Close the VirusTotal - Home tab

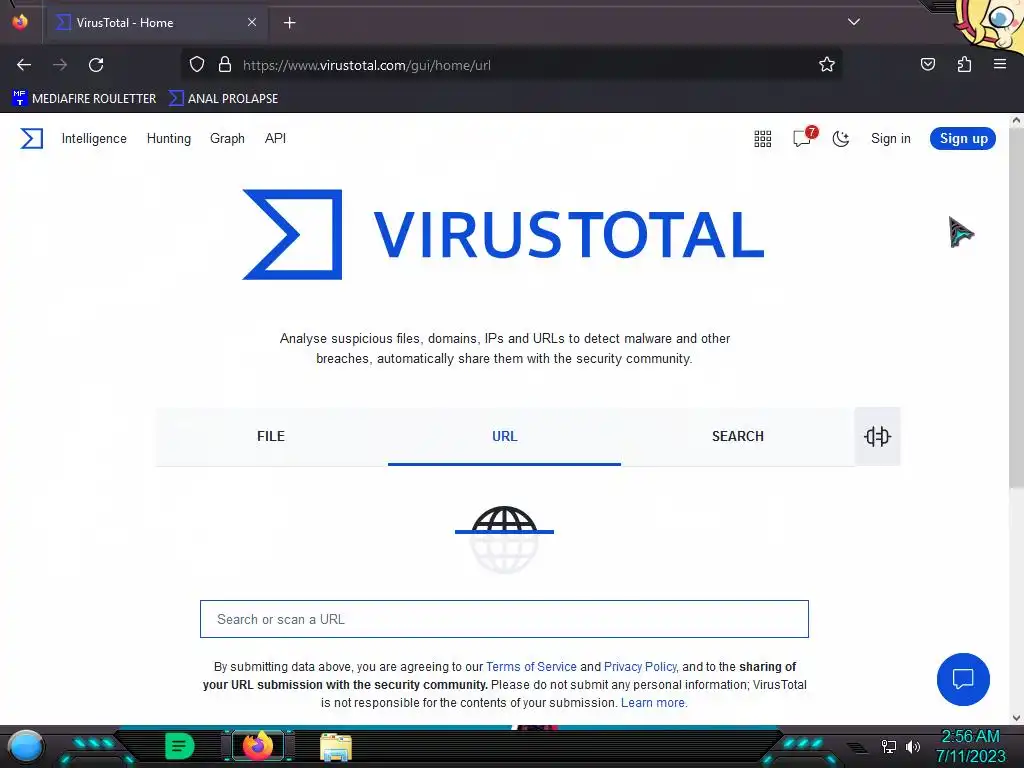point(252,22)
